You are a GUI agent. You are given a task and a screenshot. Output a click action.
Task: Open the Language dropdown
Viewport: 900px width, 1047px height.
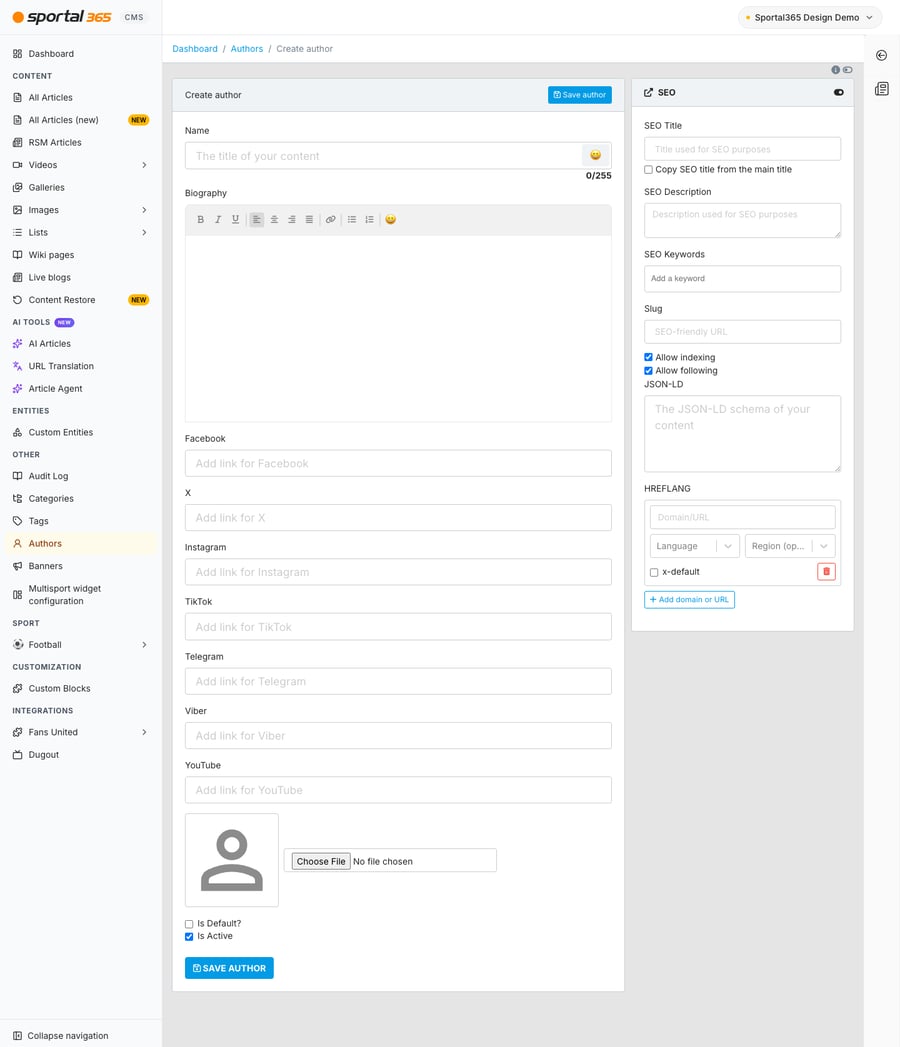(x=694, y=546)
